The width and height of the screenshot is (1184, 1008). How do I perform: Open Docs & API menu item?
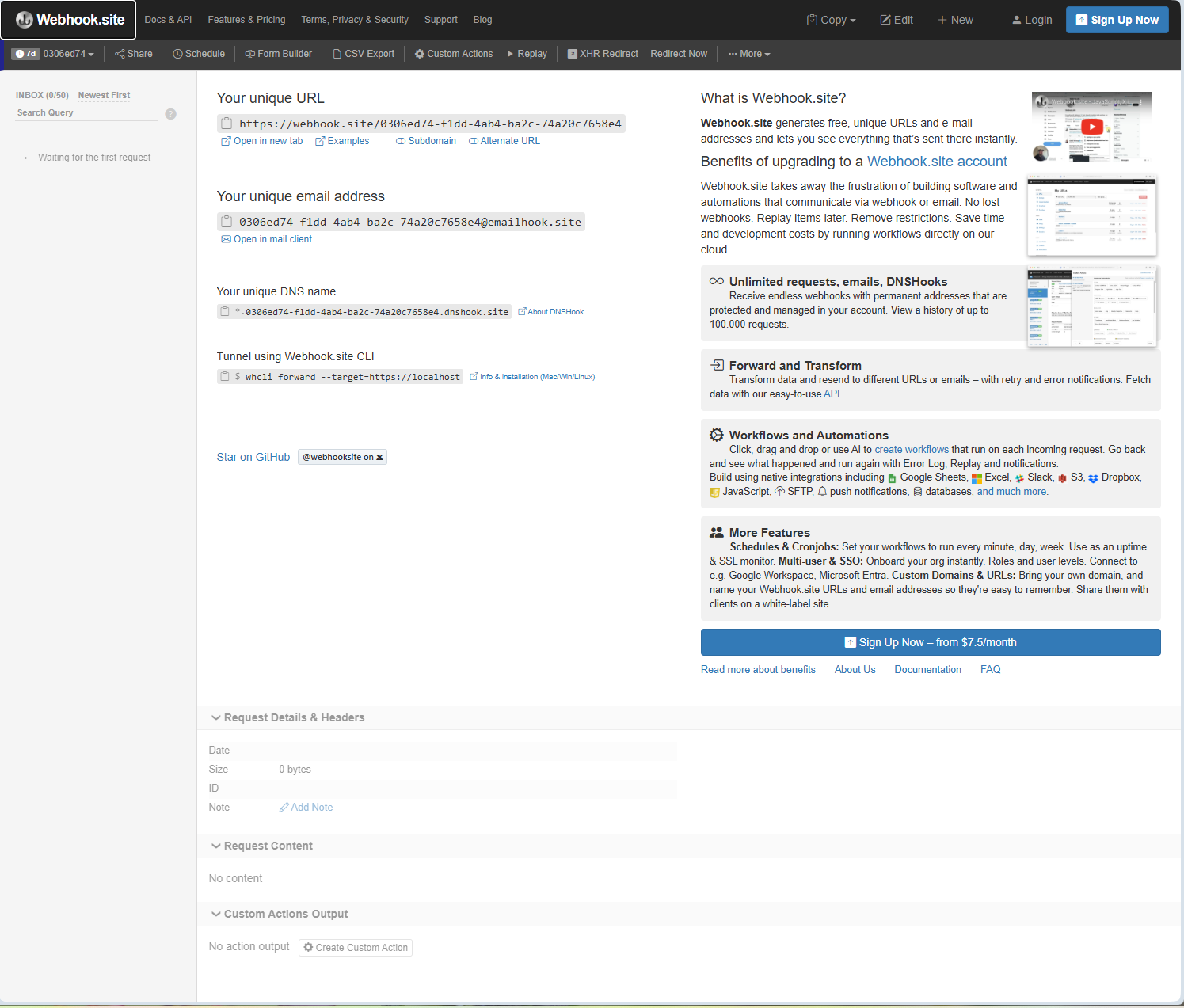click(168, 20)
